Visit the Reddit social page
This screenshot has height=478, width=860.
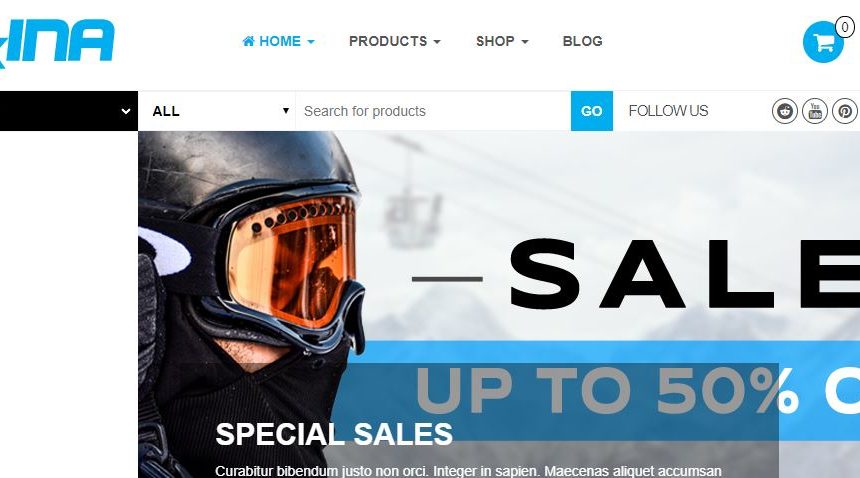[785, 111]
